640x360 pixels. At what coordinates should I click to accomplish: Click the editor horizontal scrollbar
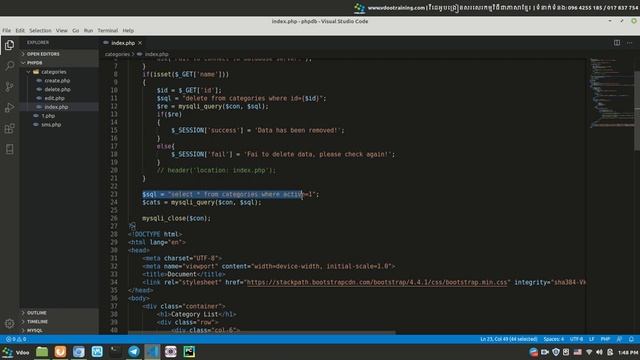tap(261, 333)
